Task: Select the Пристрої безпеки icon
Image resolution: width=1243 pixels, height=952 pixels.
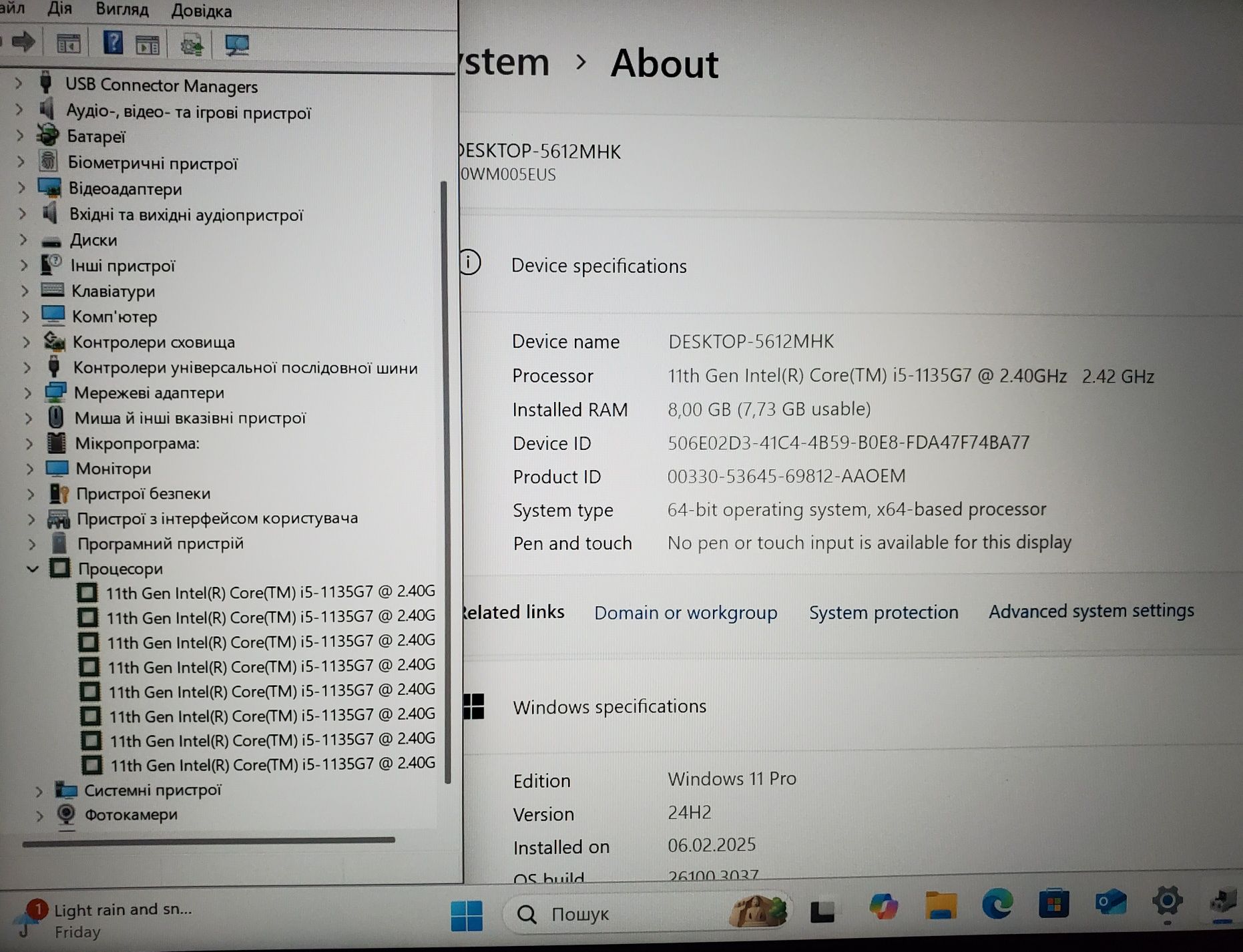Action: coord(59,493)
